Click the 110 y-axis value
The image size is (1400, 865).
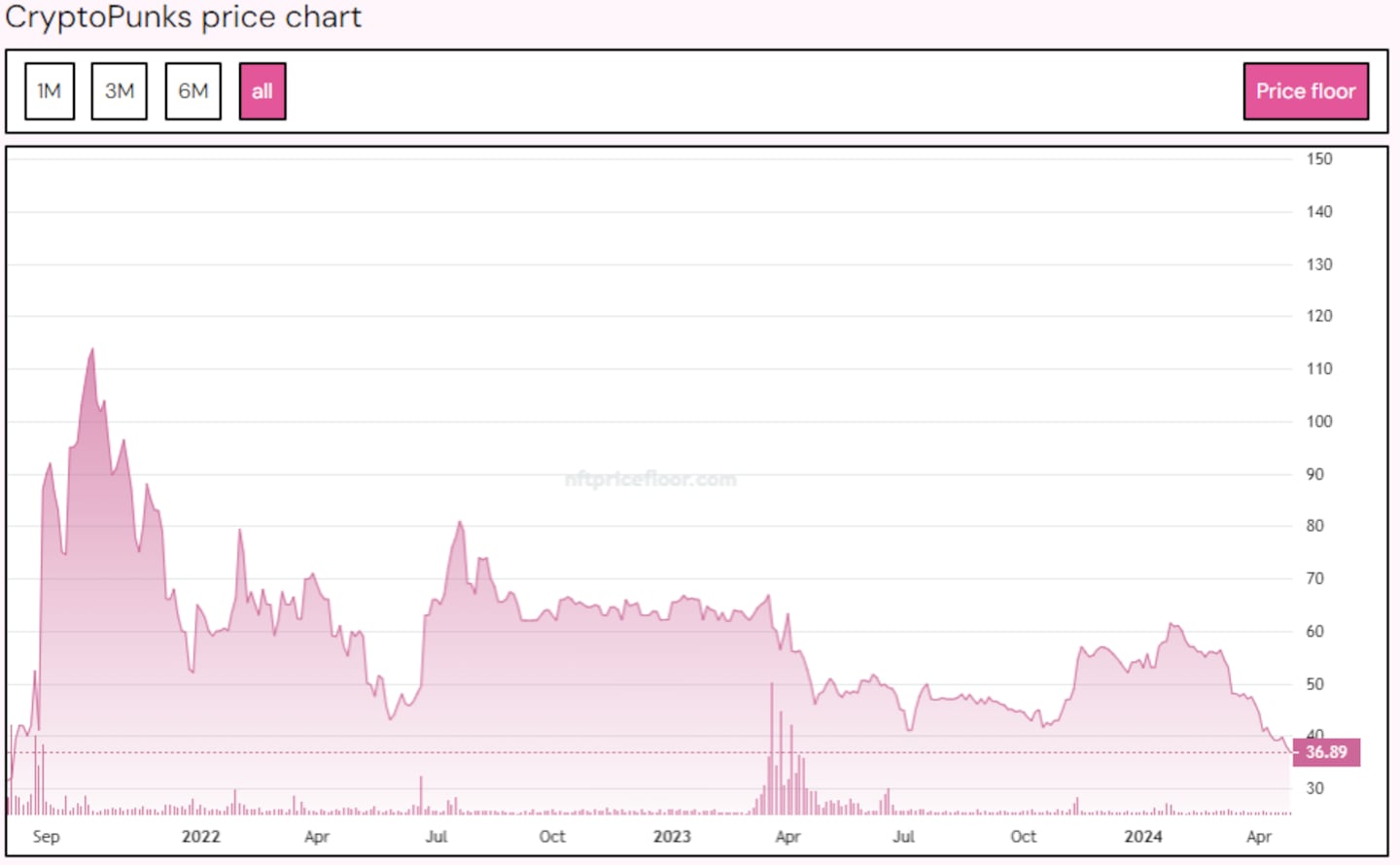point(1319,368)
